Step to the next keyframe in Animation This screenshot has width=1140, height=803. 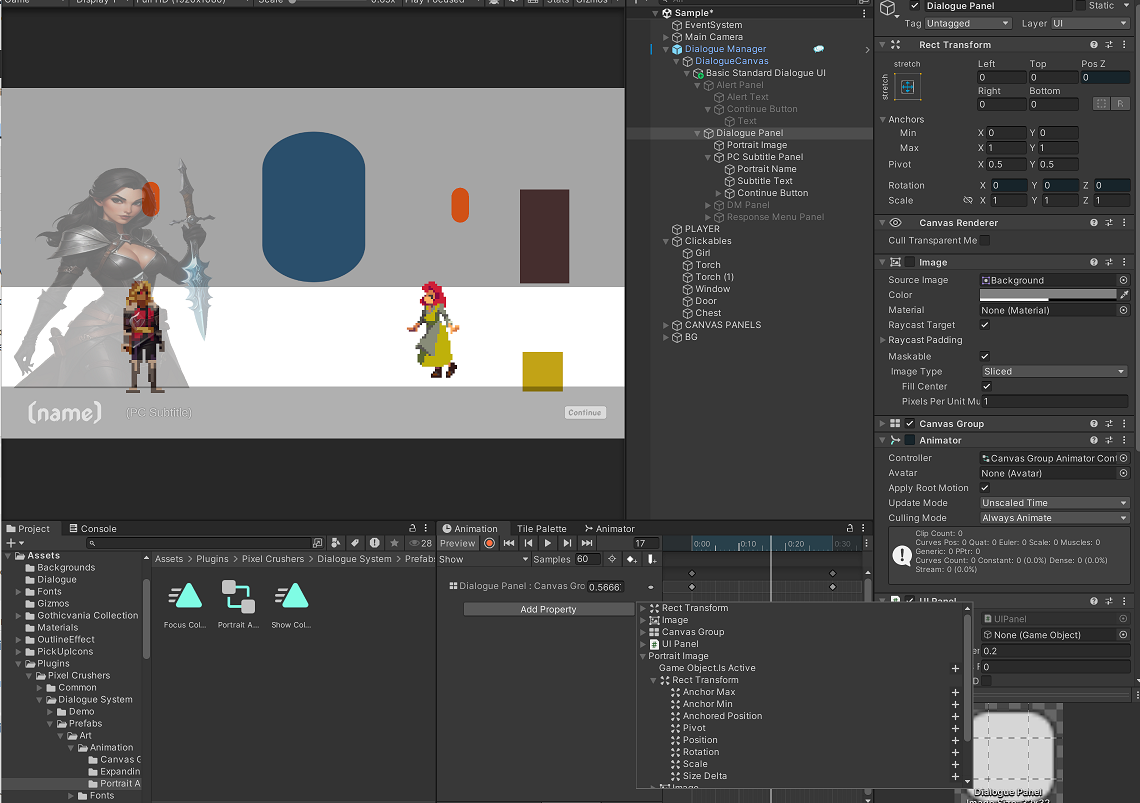pos(567,543)
